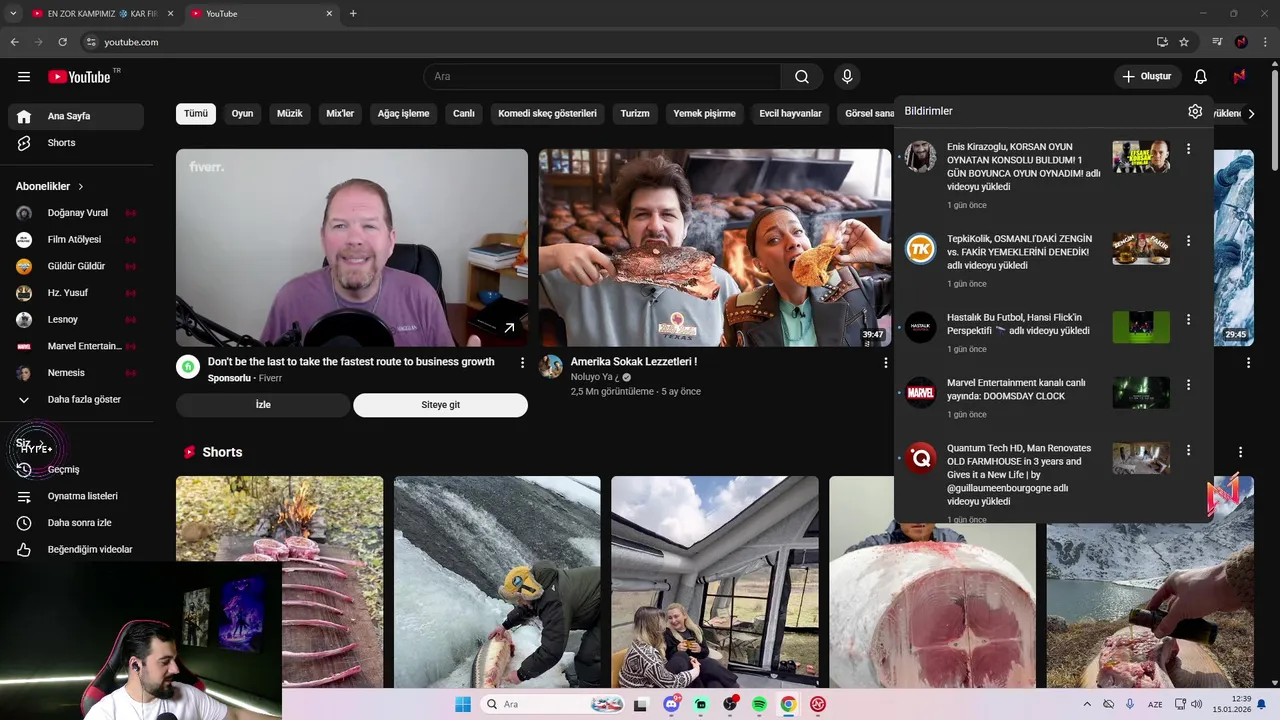Open Shorts in sidebar
Image resolution: width=1280 pixels, height=720 pixels.
tap(76, 143)
